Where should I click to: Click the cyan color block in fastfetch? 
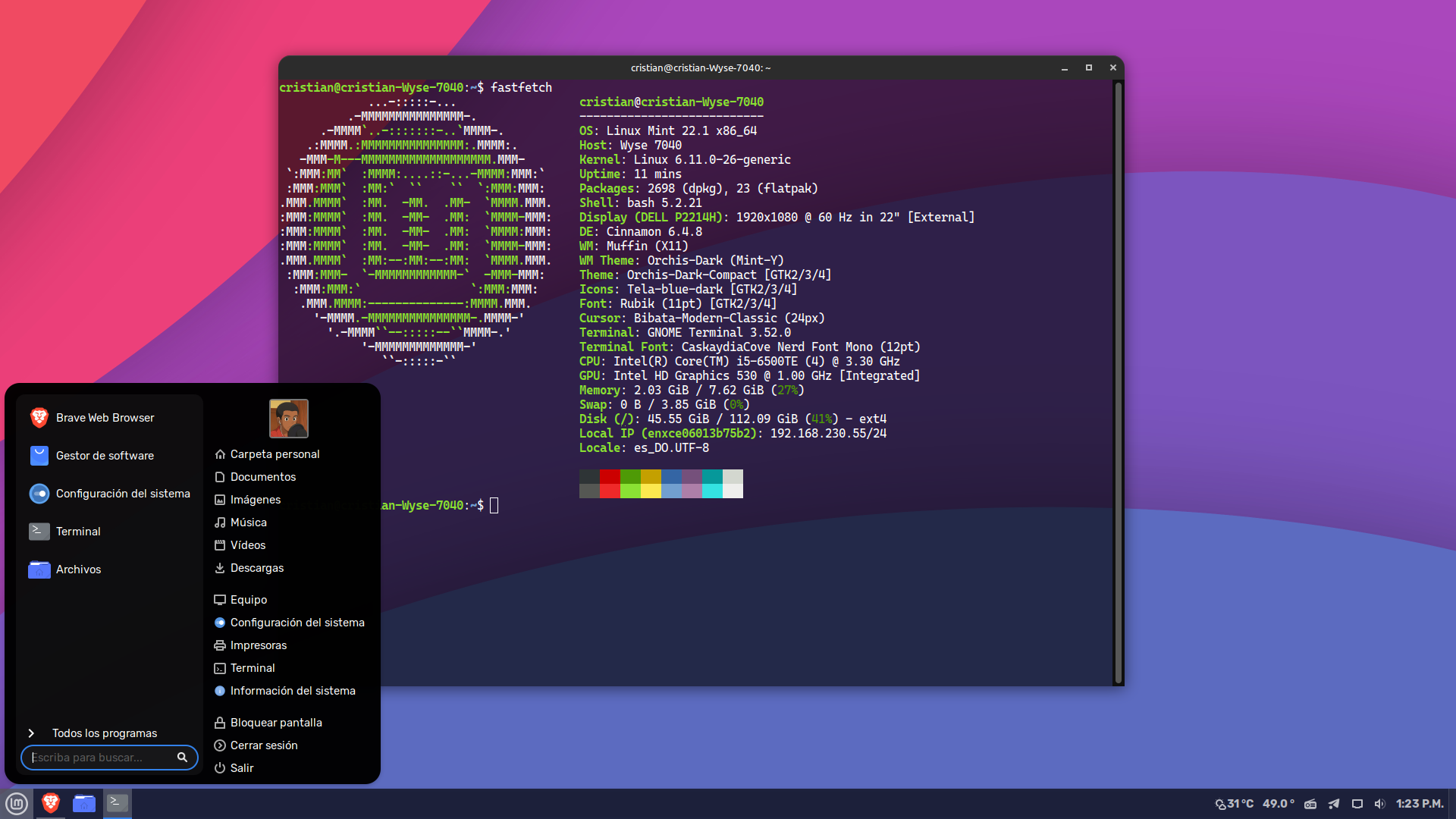[x=712, y=476]
